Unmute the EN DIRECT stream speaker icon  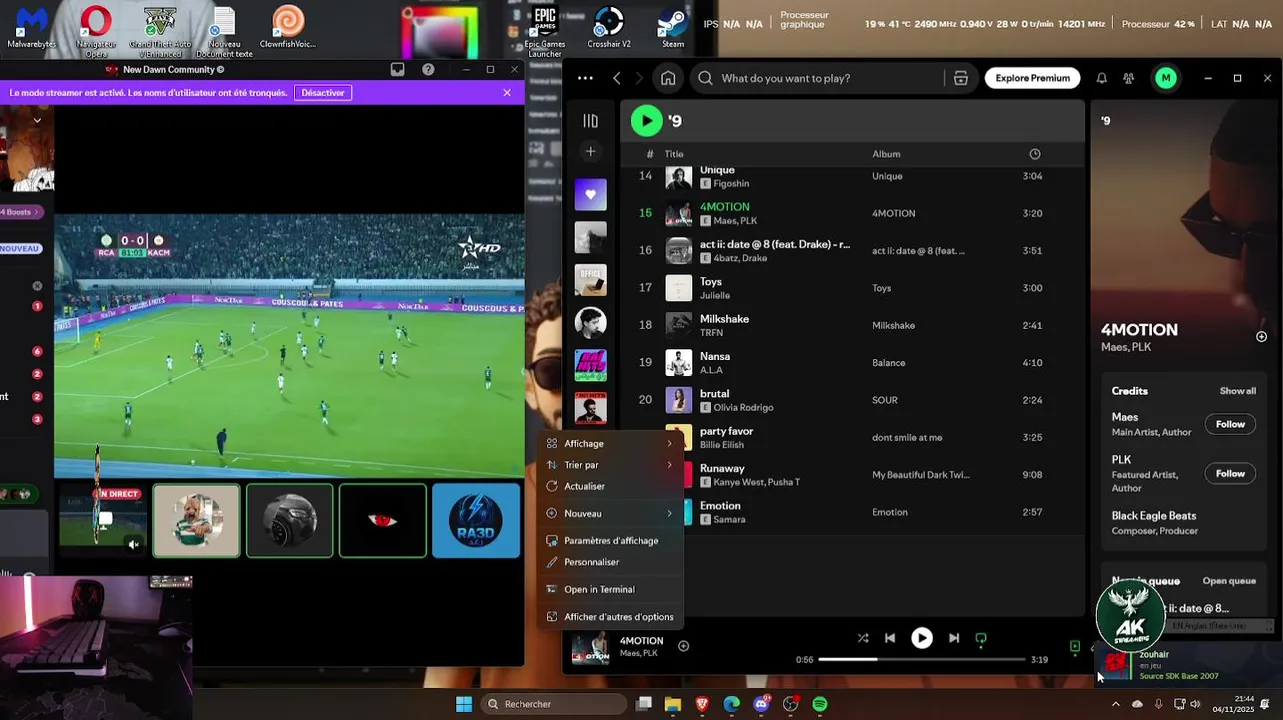tap(133, 544)
